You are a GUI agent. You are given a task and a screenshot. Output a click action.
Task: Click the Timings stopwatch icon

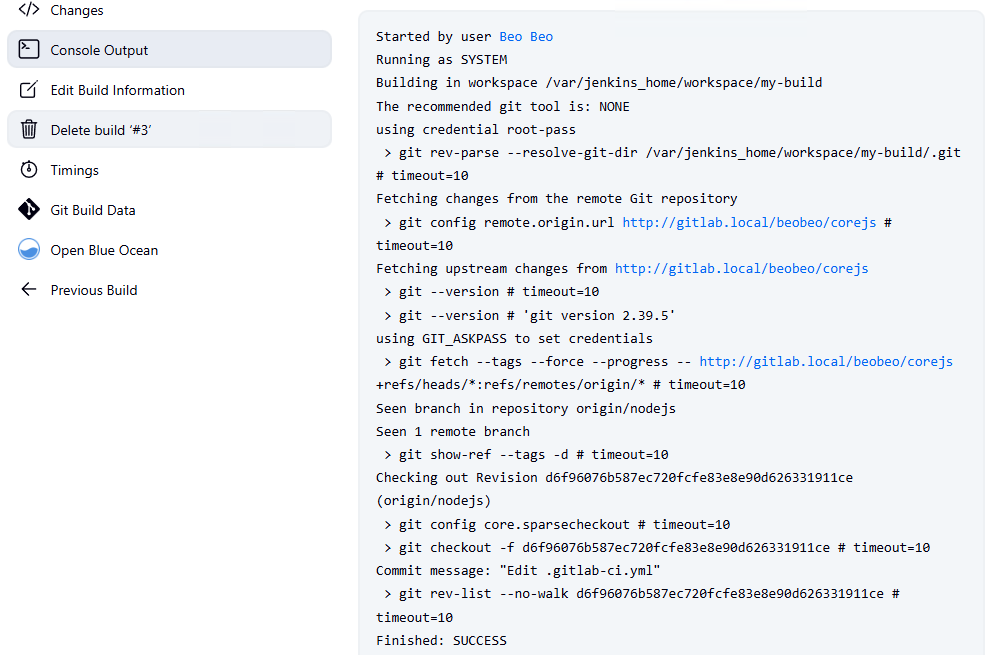29,170
